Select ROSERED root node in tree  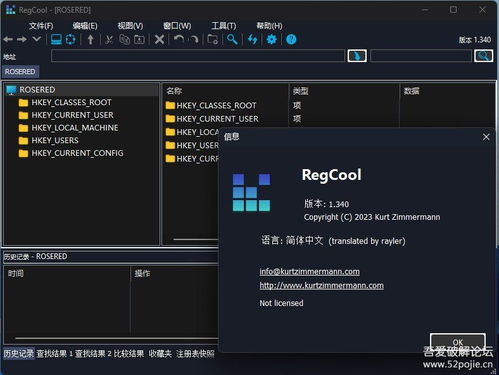(37, 90)
